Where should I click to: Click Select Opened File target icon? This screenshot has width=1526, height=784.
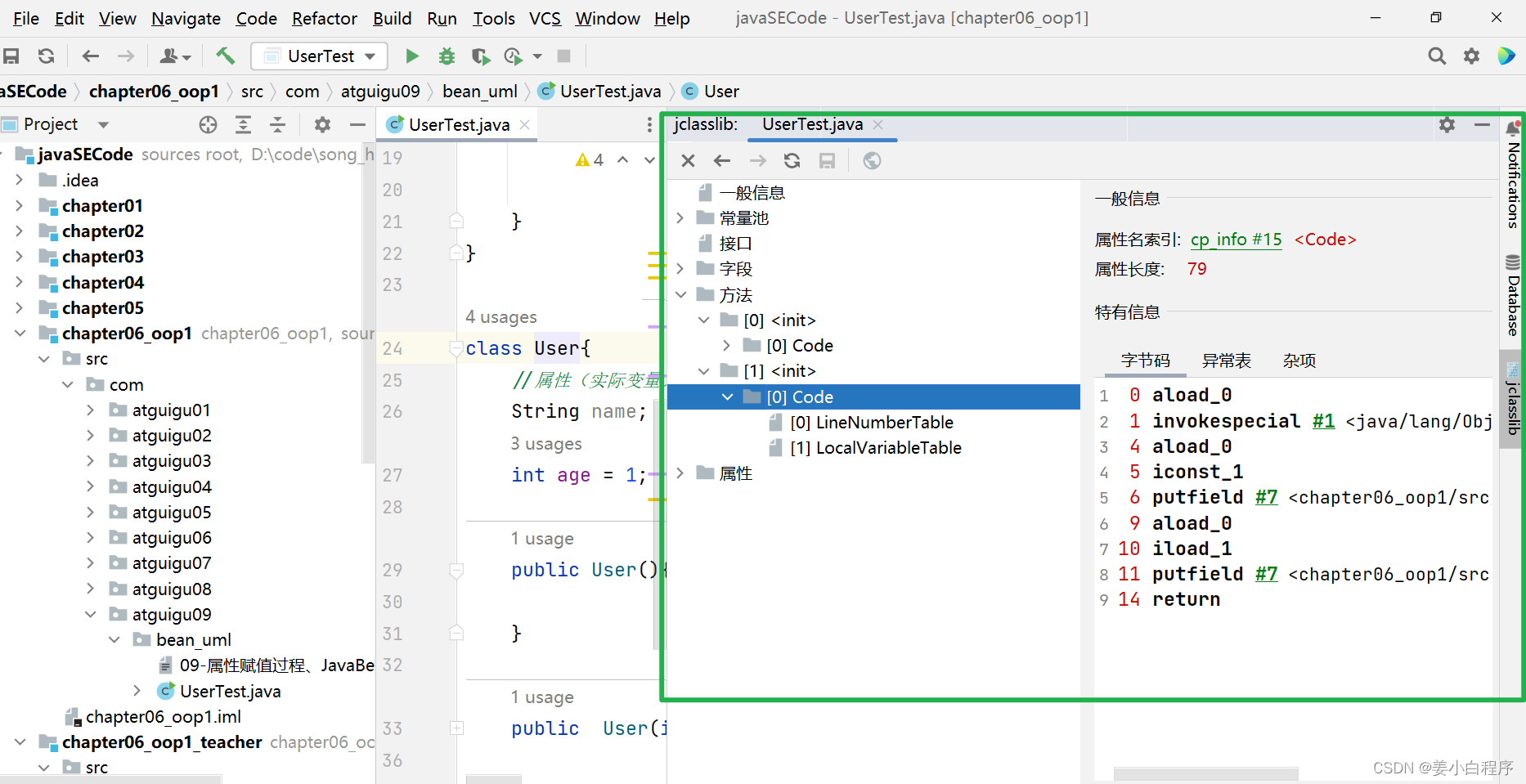point(209,124)
